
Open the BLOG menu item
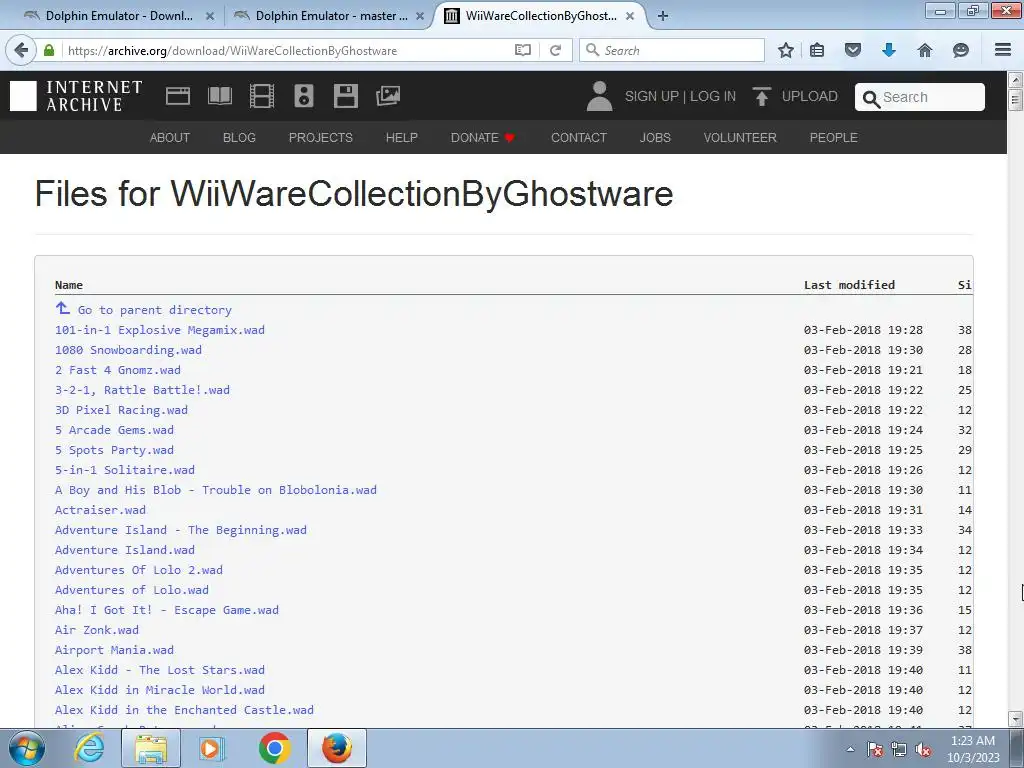(x=239, y=137)
